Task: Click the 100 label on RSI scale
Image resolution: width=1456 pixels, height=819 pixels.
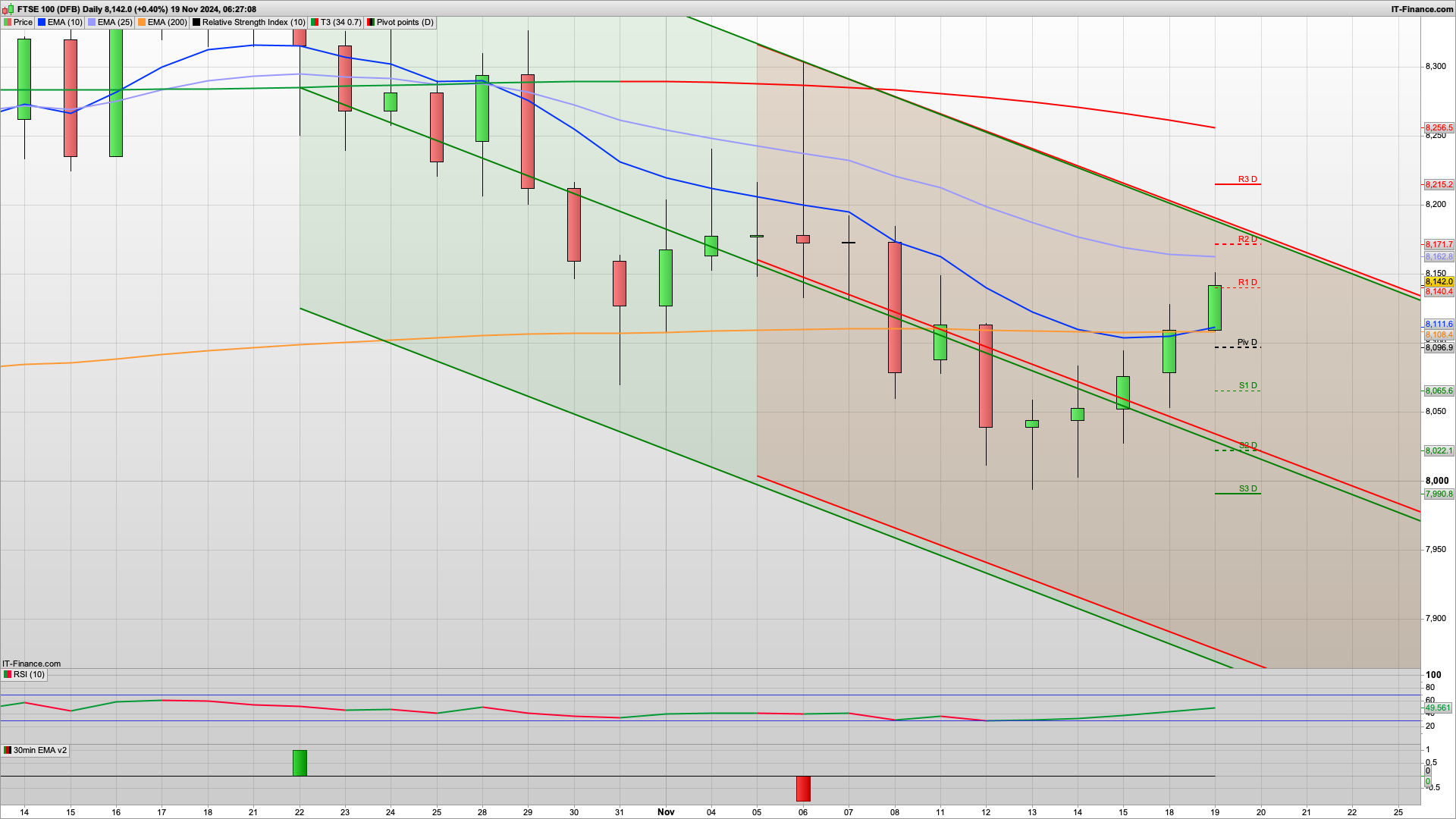Action: click(x=1433, y=675)
